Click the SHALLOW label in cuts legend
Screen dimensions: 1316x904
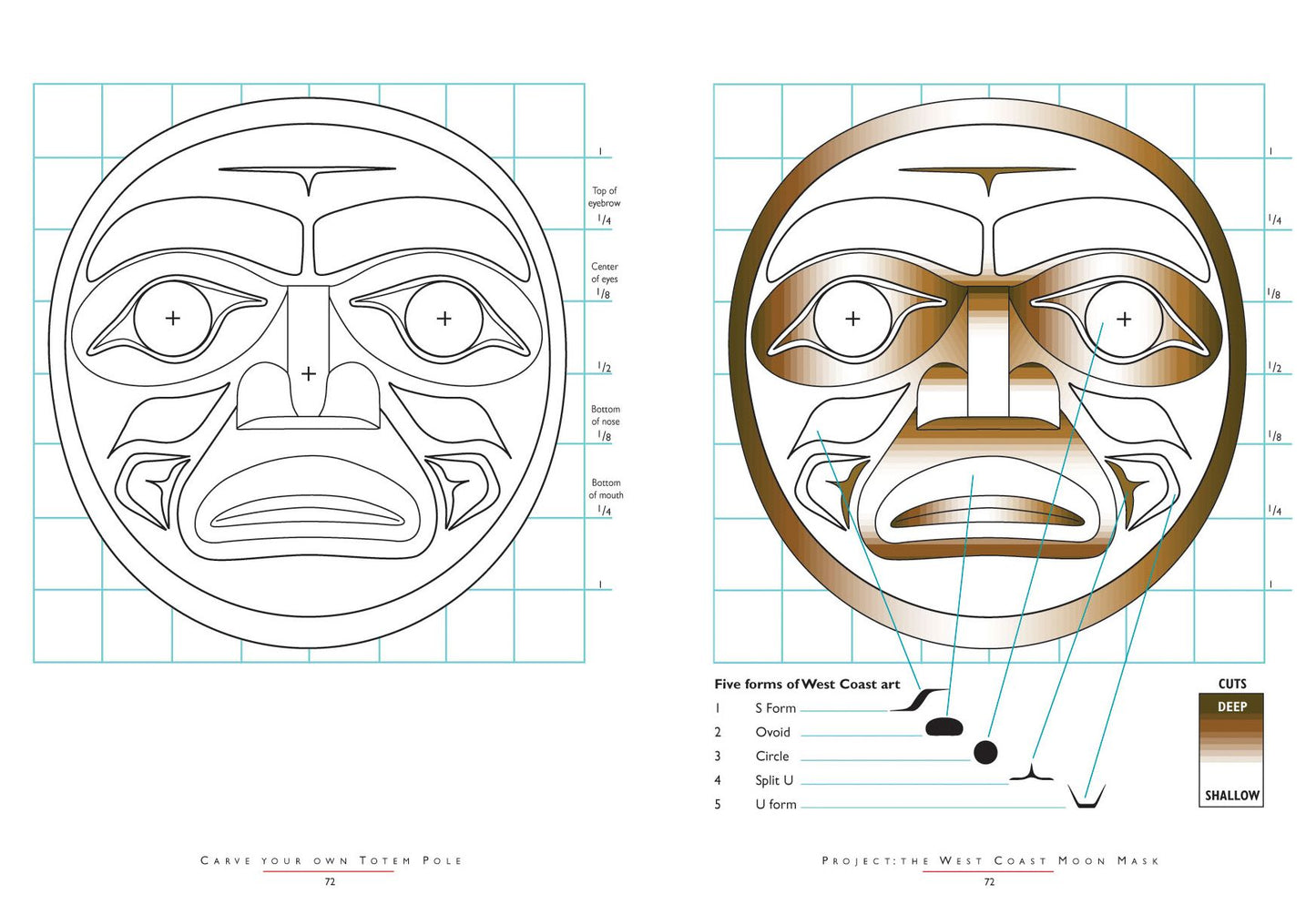click(x=1232, y=796)
